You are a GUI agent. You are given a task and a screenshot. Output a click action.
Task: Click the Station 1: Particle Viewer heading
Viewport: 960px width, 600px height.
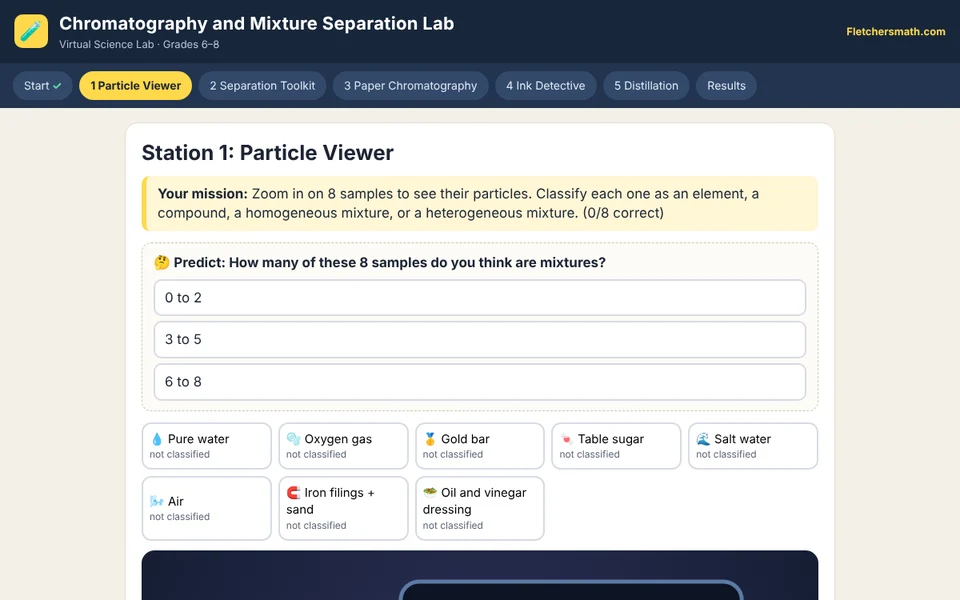(268, 152)
